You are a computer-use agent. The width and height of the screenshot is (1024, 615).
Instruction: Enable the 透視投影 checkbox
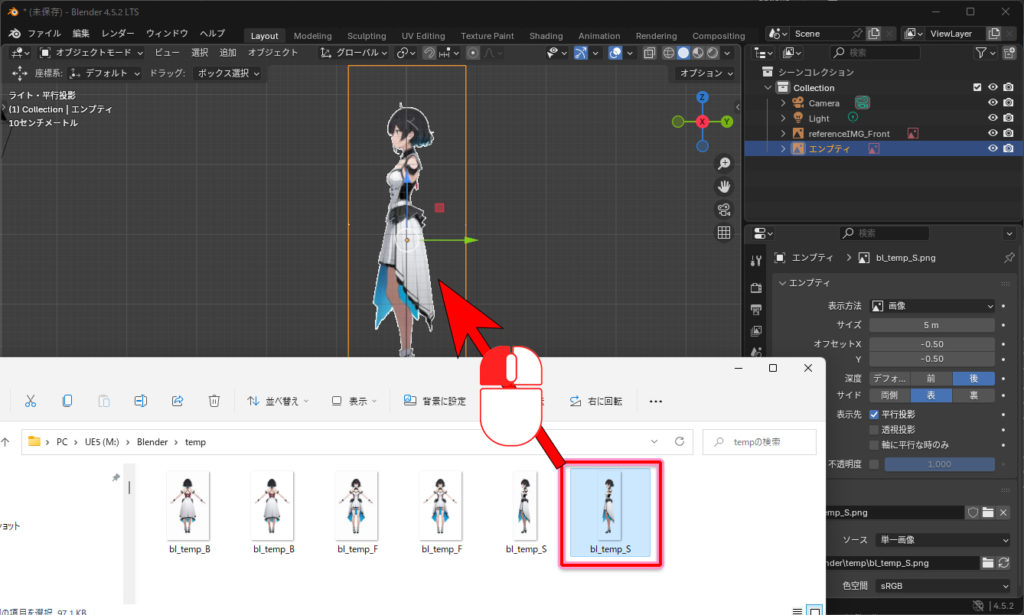pos(874,429)
